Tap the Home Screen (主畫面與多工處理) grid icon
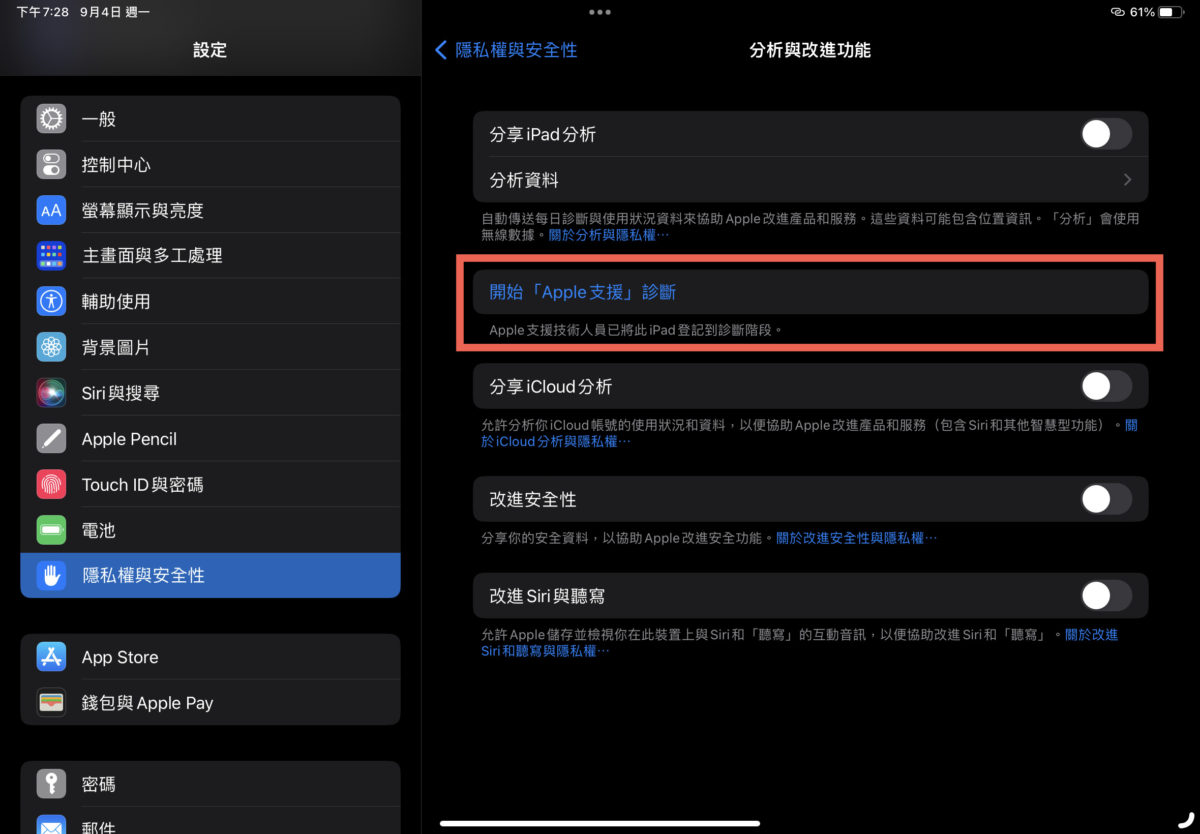Viewport: 1200px width, 834px height. point(51,256)
